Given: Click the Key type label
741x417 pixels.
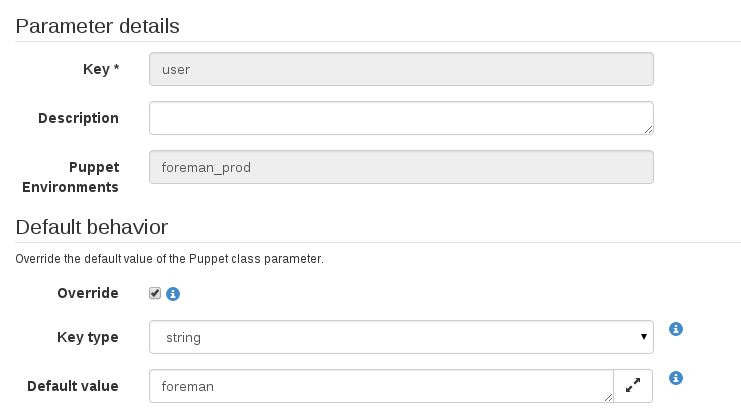Looking at the screenshot, I should click(x=88, y=337).
